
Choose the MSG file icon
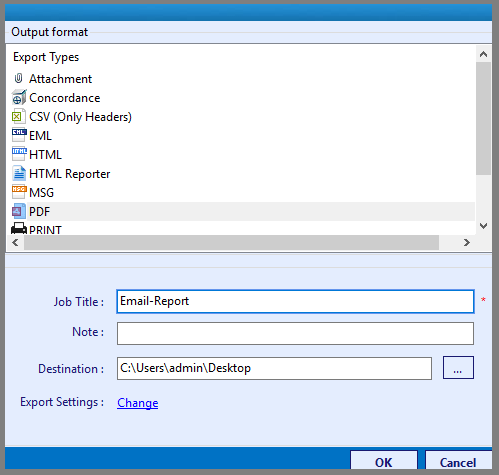(x=19, y=192)
